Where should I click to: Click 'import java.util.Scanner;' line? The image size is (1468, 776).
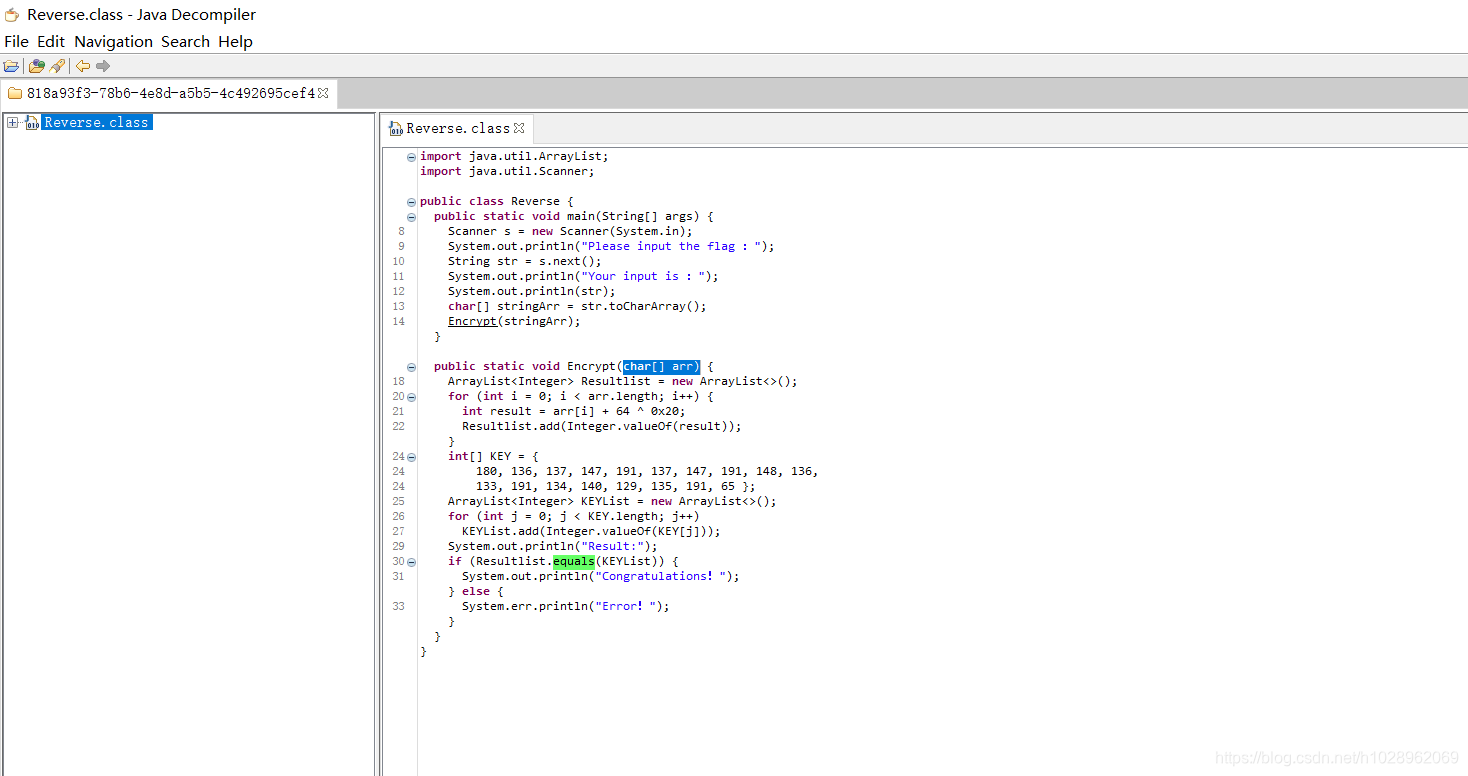pos(507,171)
